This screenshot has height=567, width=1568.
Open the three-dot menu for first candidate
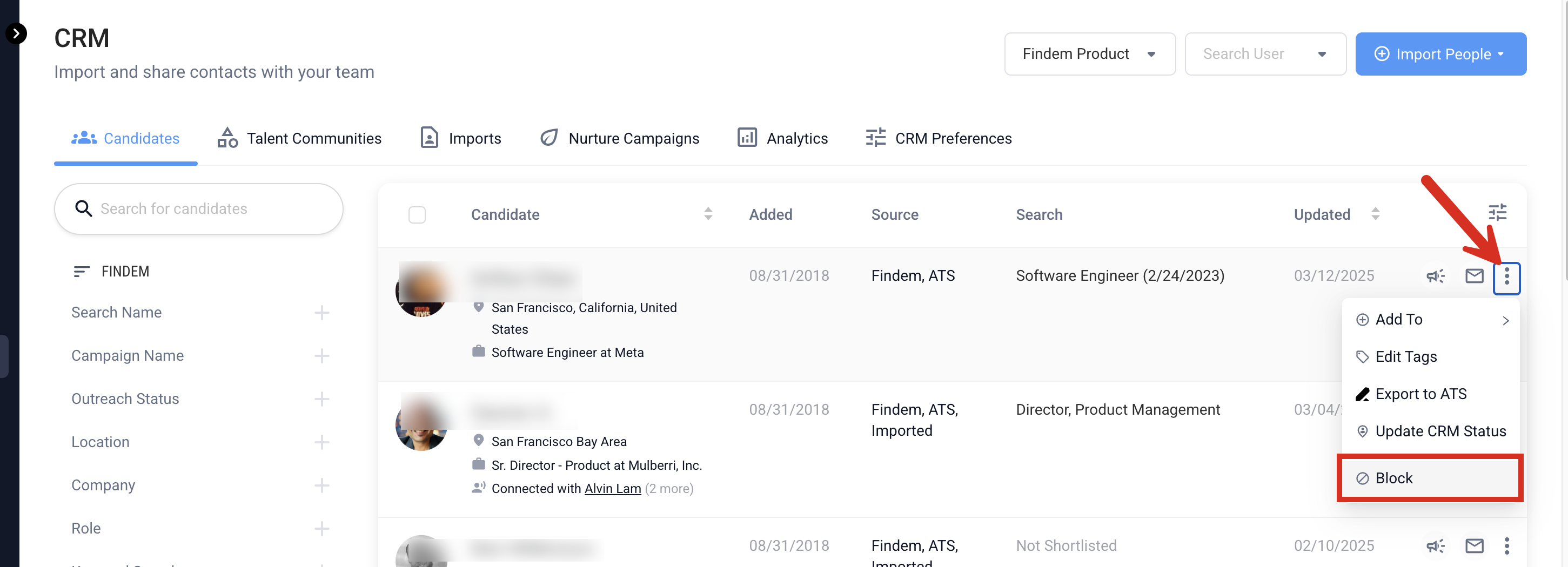click(1506, 278)
